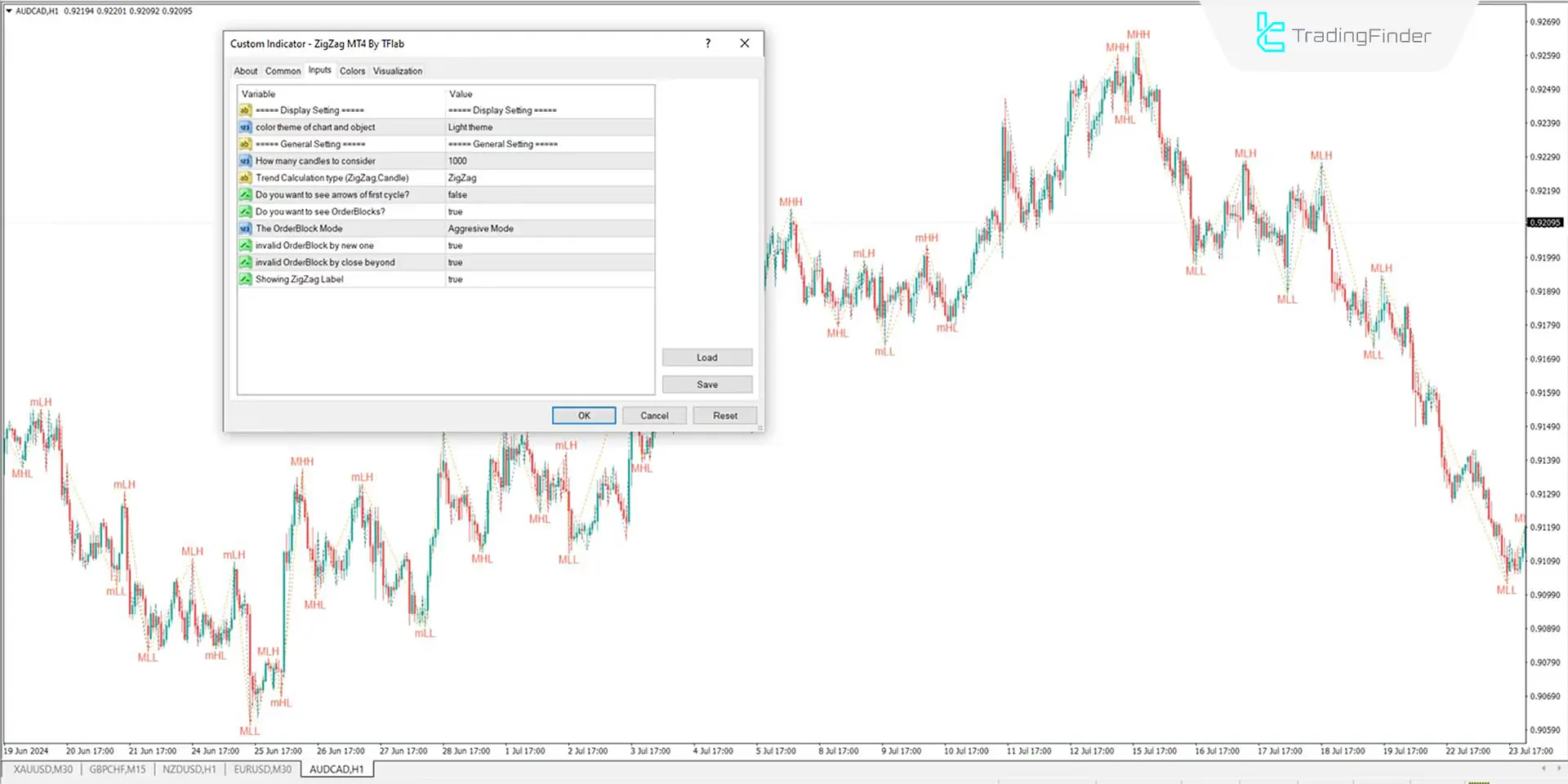
Task: Click the 123 icon for How many candles
Action: click(x=245, y=161)
